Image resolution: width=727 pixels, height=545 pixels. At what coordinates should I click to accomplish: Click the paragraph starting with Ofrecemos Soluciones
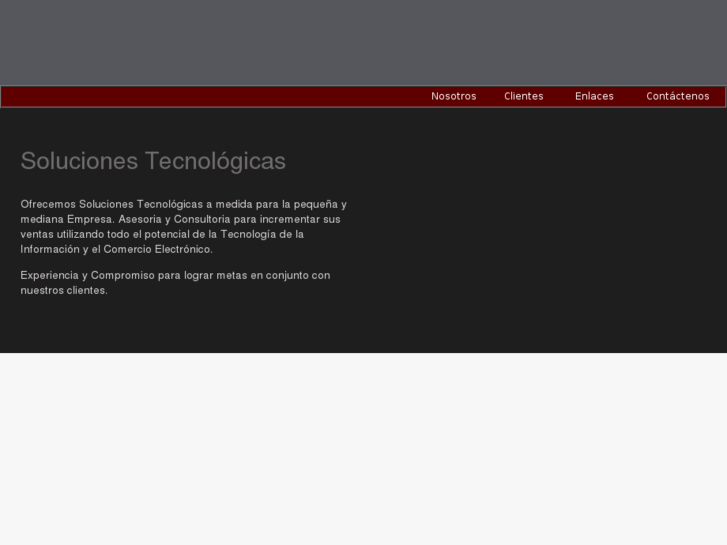(184, 227)
